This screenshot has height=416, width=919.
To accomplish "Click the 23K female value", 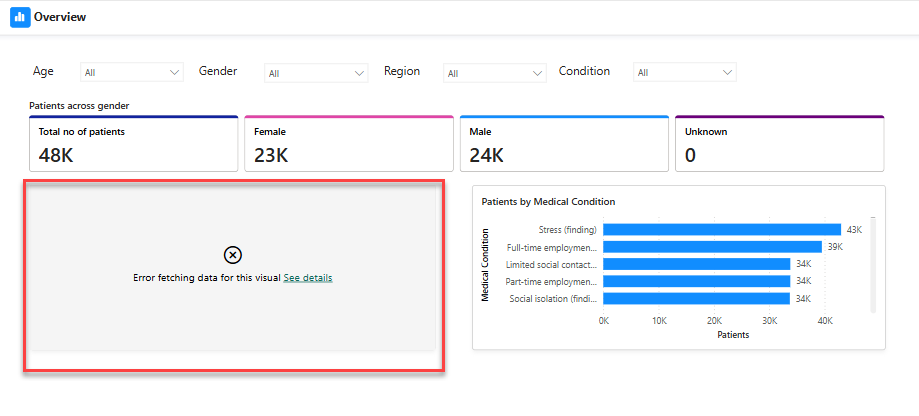I will pos(271,155).
